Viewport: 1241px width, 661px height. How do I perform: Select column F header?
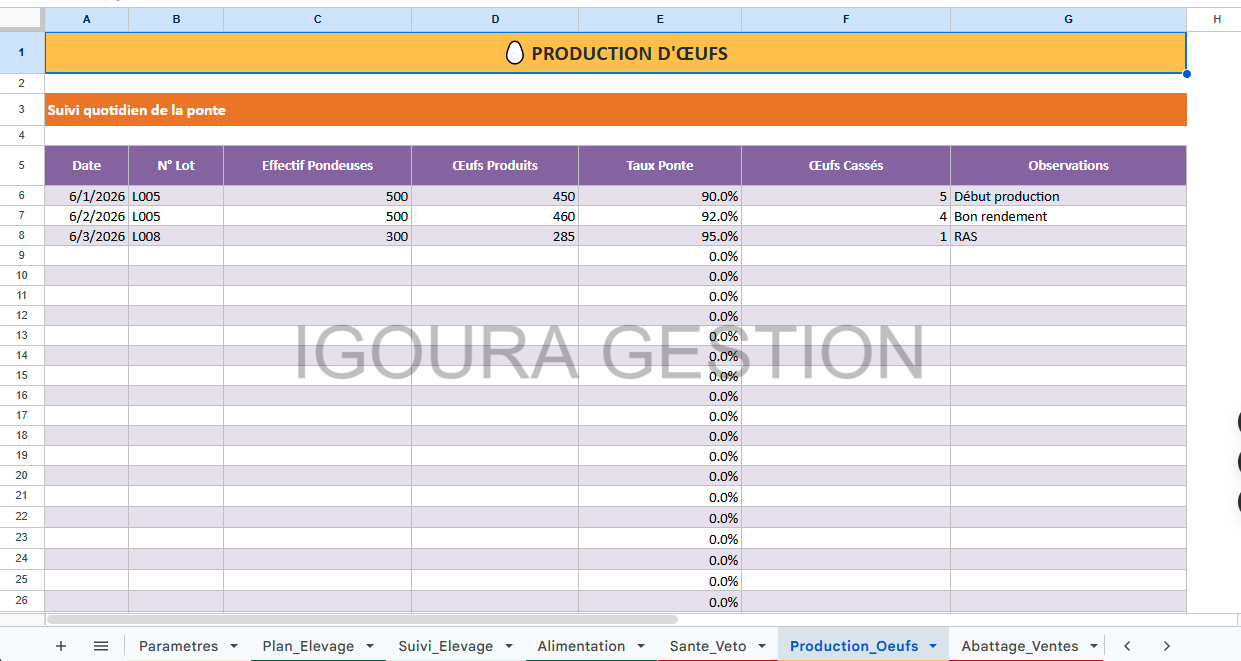click(846, 19)
